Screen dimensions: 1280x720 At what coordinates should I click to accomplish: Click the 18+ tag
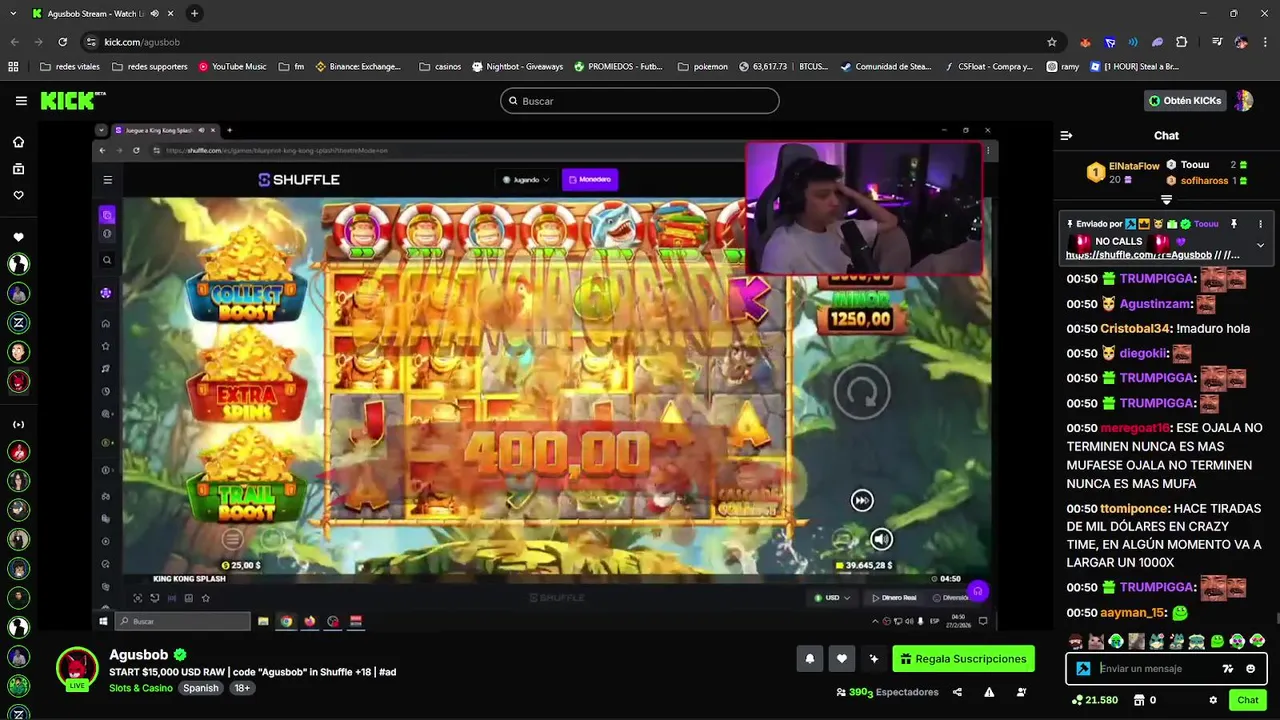pyautogui.click(x=242, y=688)
